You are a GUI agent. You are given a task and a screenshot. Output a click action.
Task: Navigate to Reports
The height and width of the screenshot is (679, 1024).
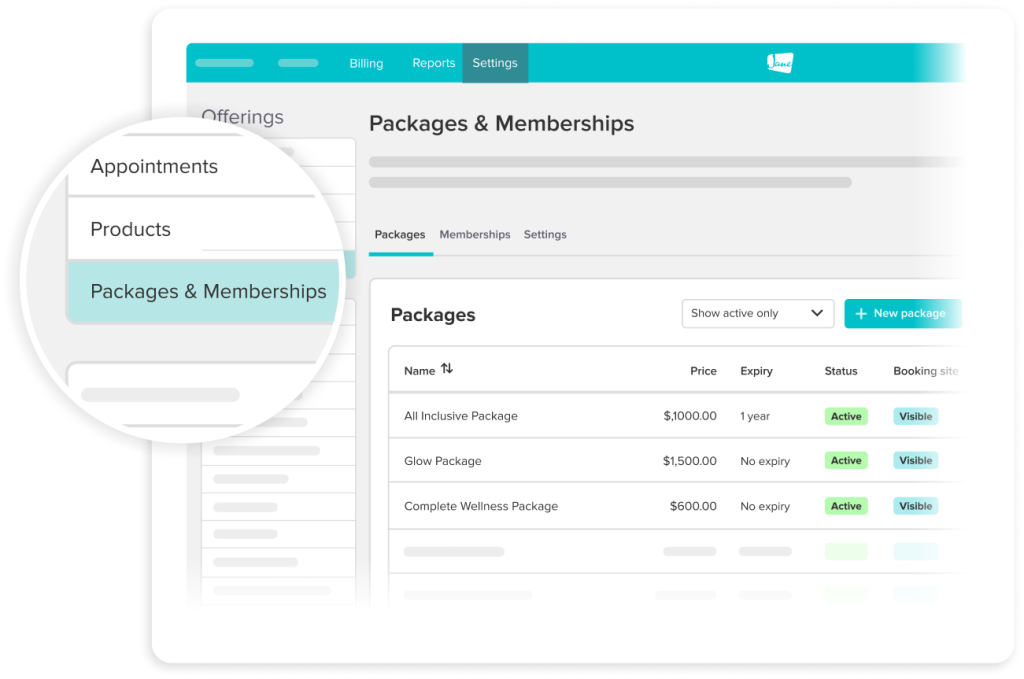(433, 63)
